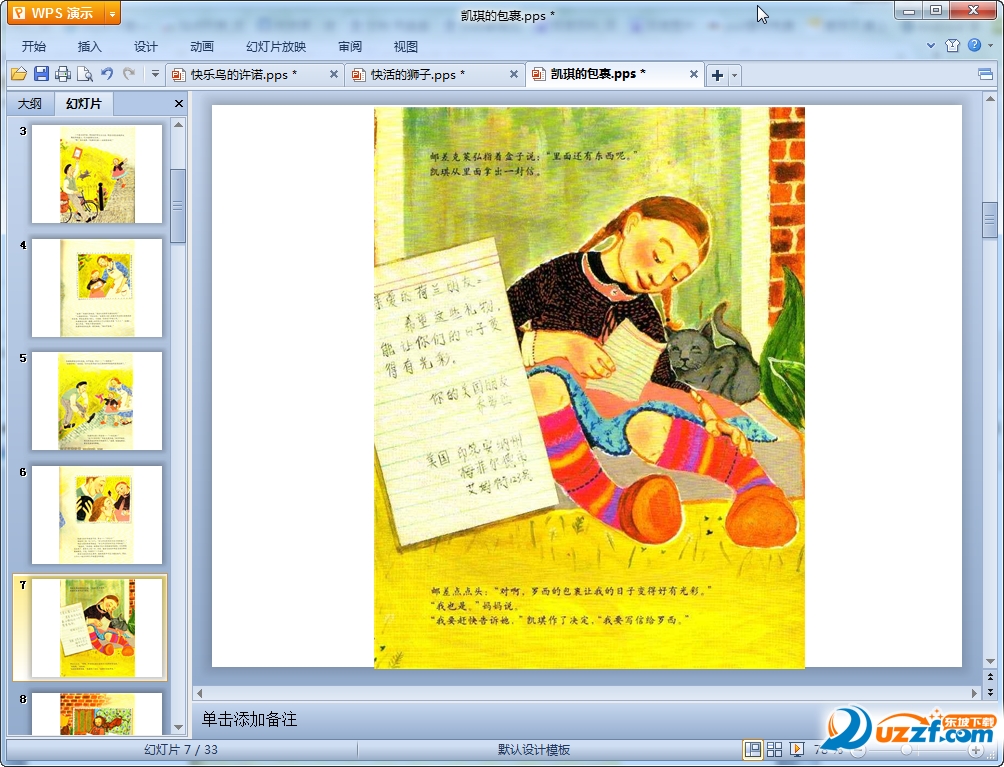This screenshot has height=767, width=1004.
Task: Click the editor vertical scroll up arrow
Action: coord(990,99)
